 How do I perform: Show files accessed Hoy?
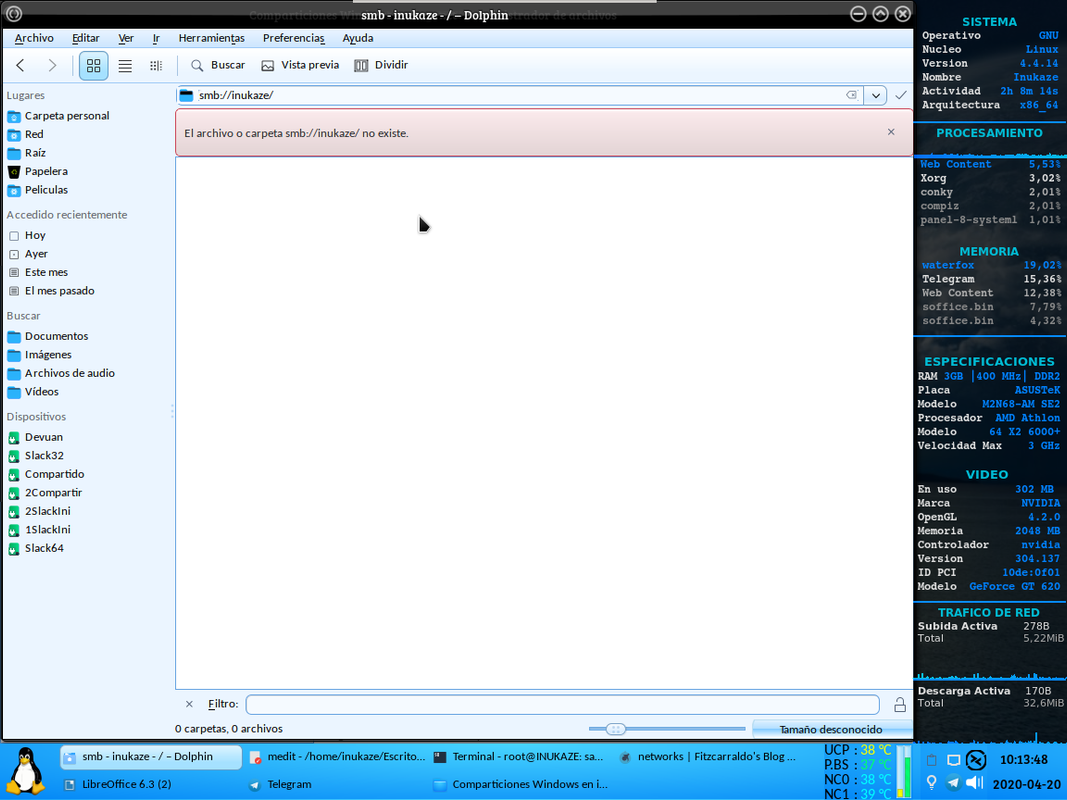pos(27,235)
